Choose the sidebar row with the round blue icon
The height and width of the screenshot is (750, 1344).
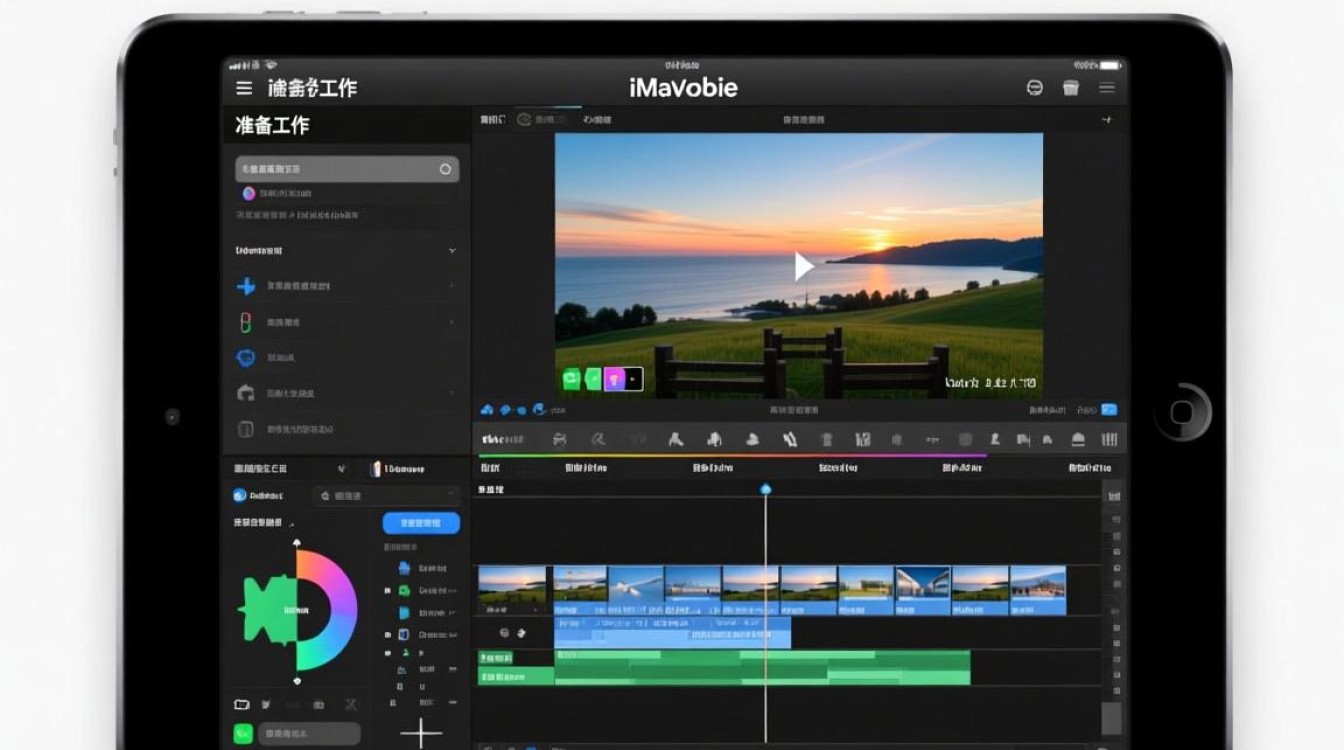[x=347, y=358]
